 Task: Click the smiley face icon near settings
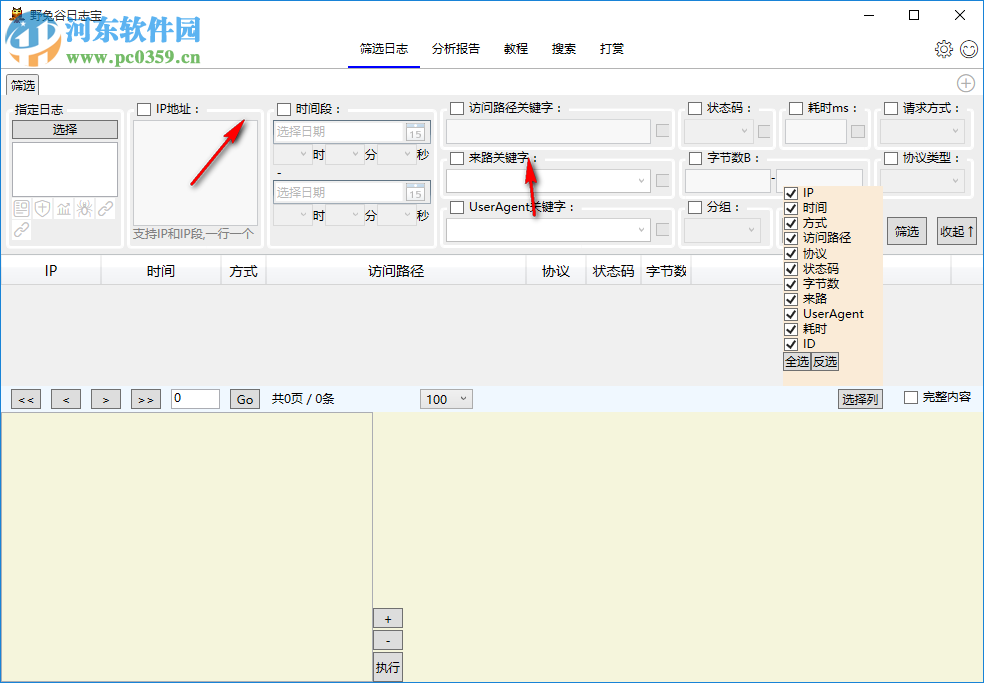[x=967, y=48]
